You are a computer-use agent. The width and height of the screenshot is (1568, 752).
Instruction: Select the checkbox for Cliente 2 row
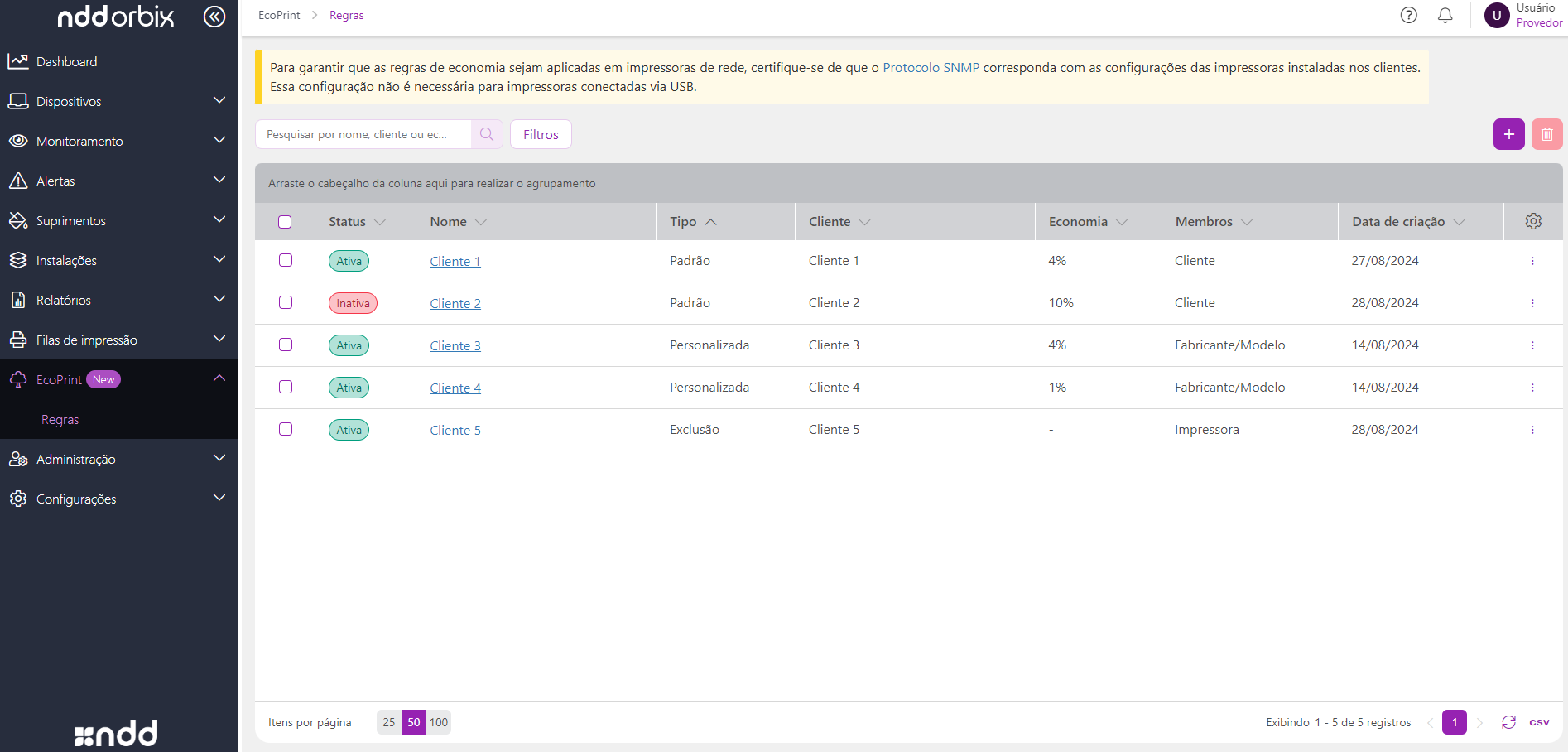285,303
